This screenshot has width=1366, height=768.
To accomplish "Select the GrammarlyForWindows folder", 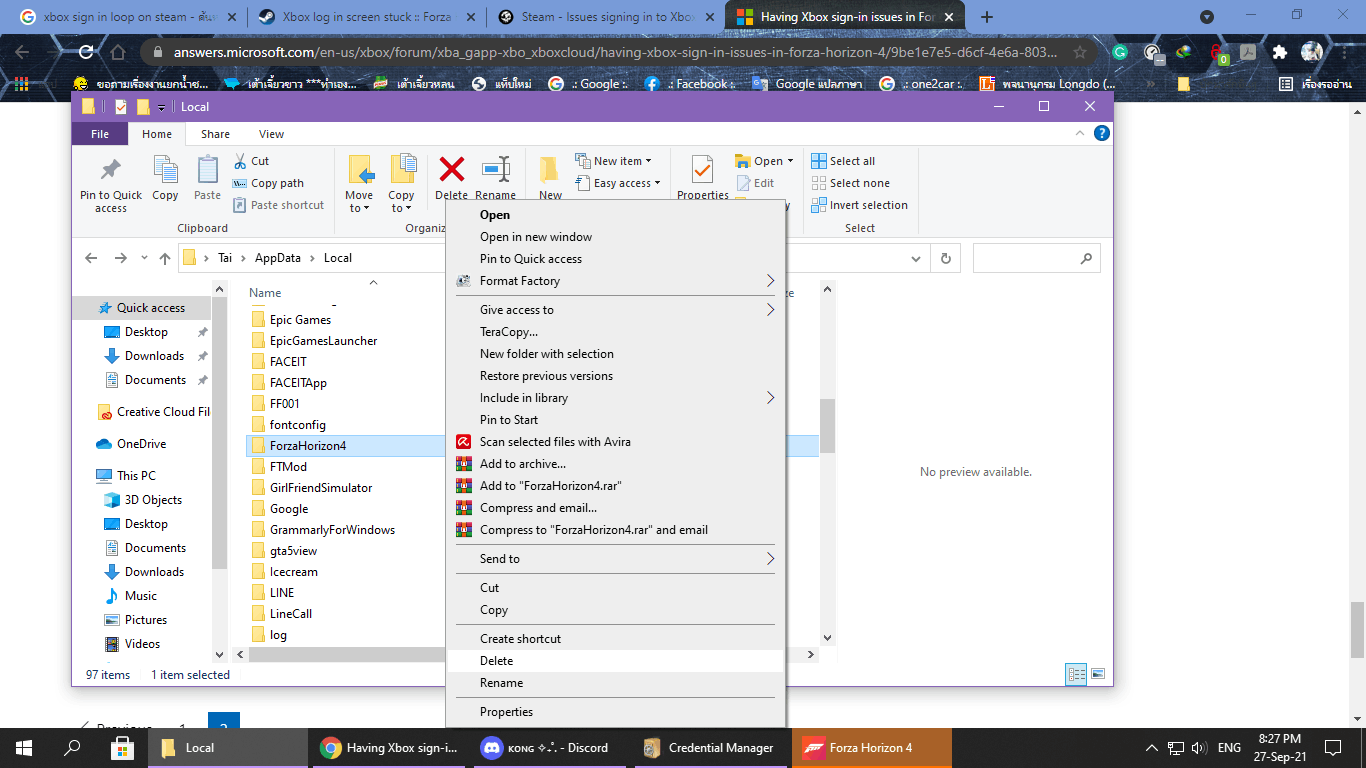I will 332,530.
